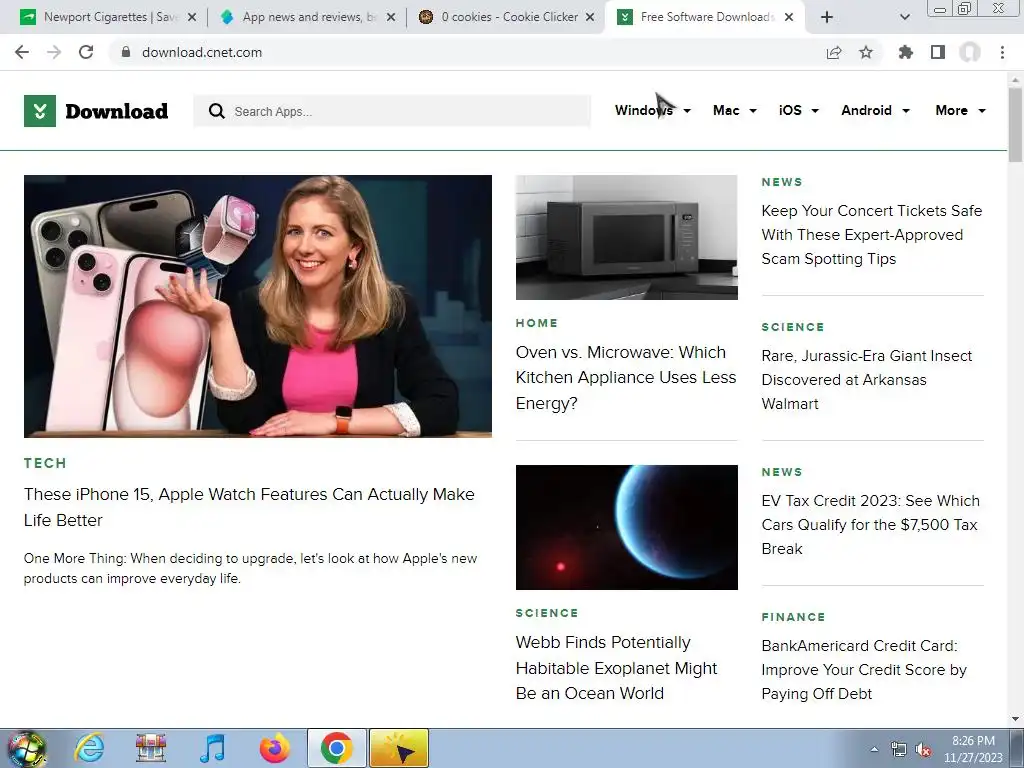The image size is (1024, 768).
Task: Open the BankAmericard Credit Card article
Action: [x=864, y=669]
